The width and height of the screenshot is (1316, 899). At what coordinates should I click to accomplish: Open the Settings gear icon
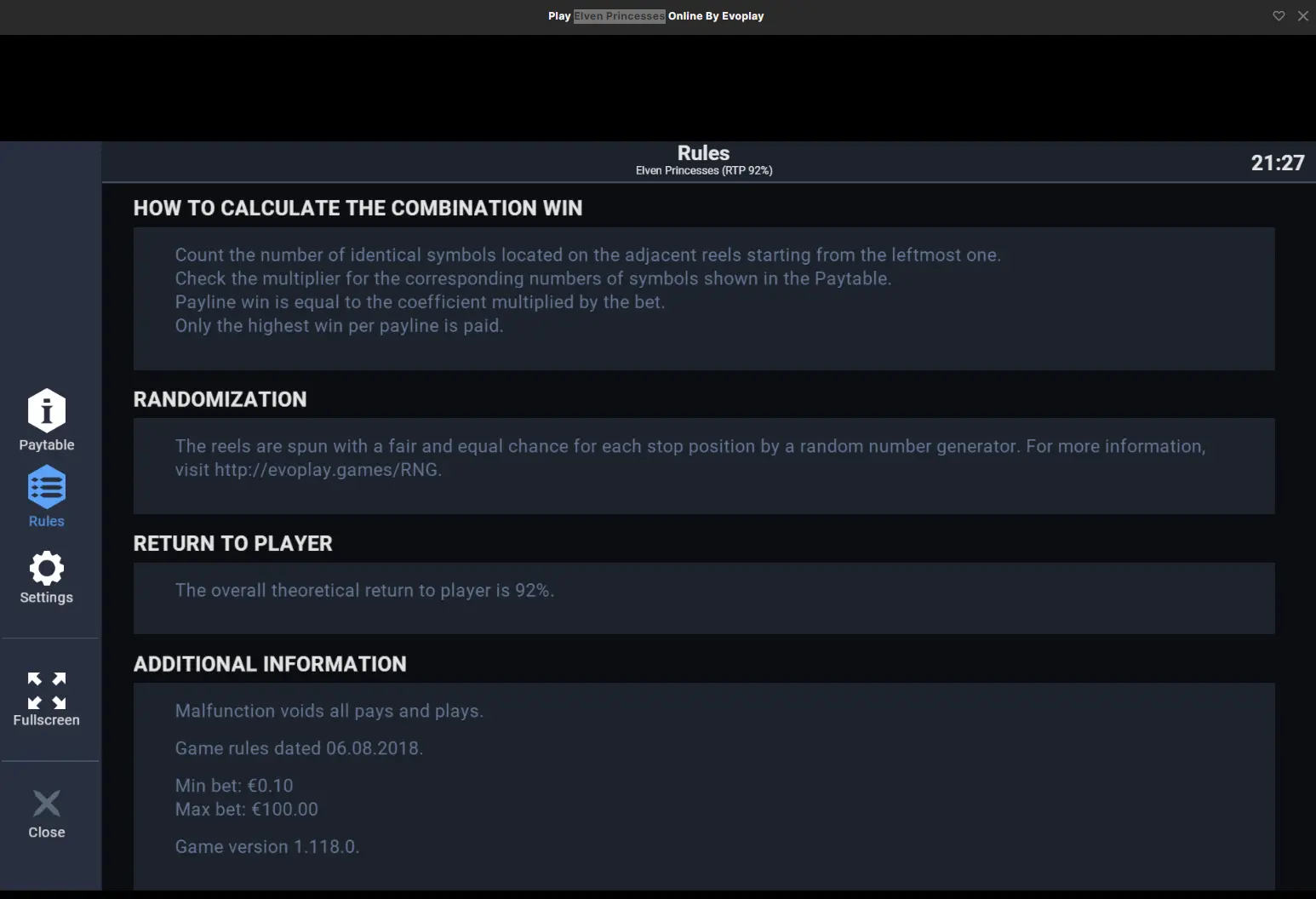click(47, 568)
